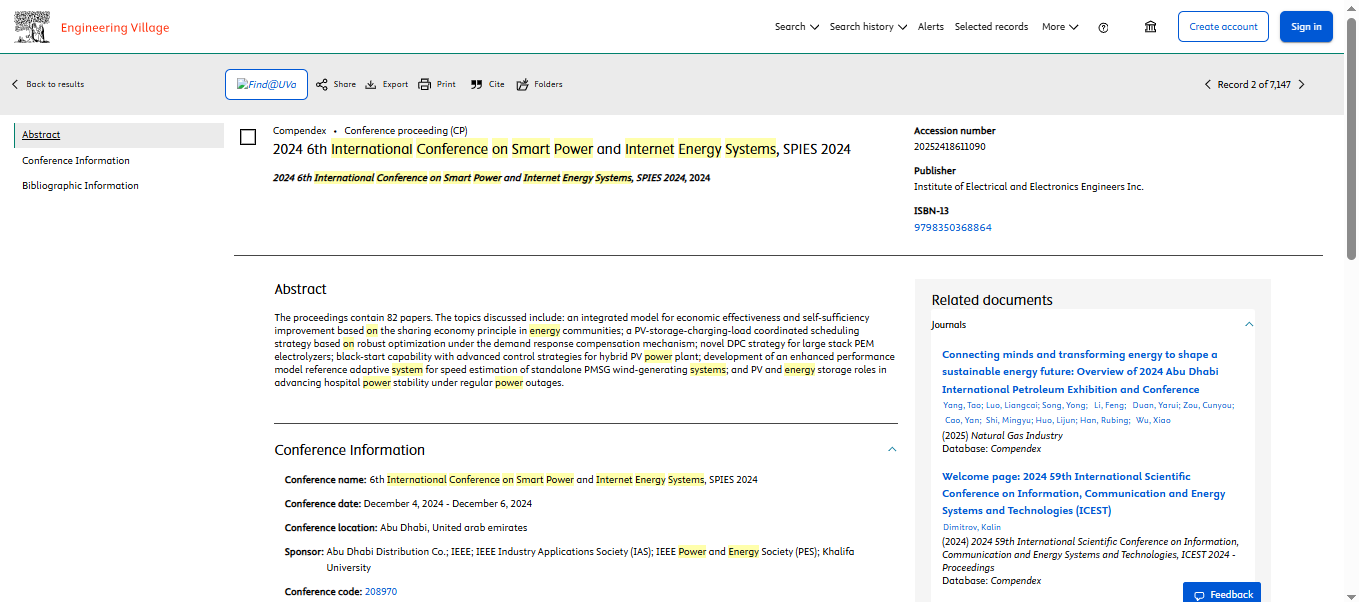The height and width of the screenshot is (602, 1359).
Task: Click the Share icon in toolbar
Action: (x=322, y=85)
